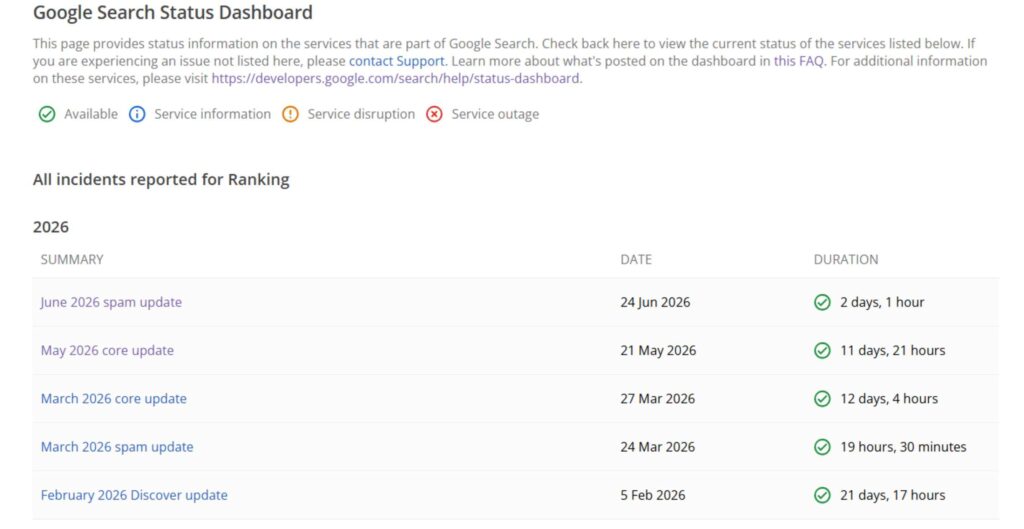Click status checkmark beside 21 days, 17 hours
The height and width of the screenshot is (529, 1024).
pyautogui.click(x=822, y=496)
